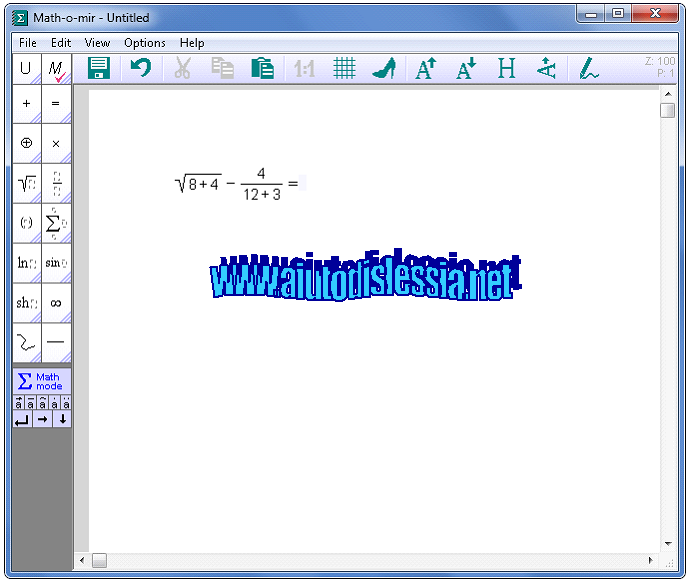Insert multiplication cross symbol
Screen dimensions: 691x581
56,143
